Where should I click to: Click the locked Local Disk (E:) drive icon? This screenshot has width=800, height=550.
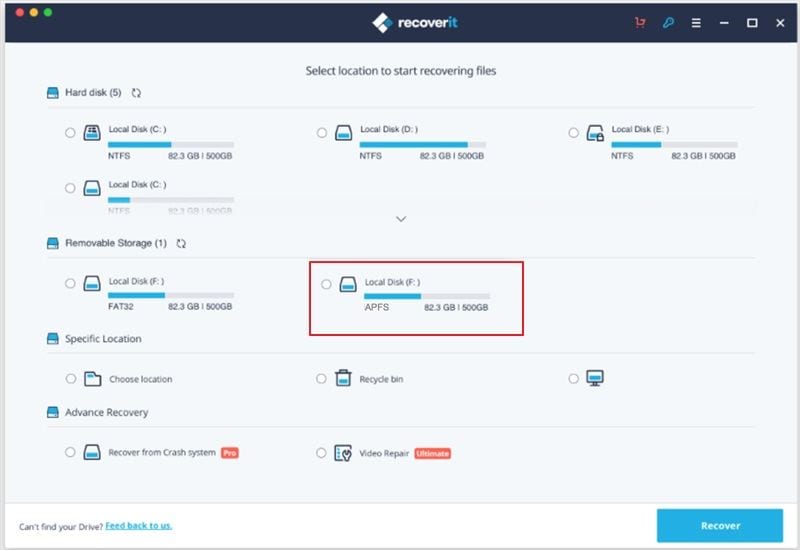coord(595,133)
